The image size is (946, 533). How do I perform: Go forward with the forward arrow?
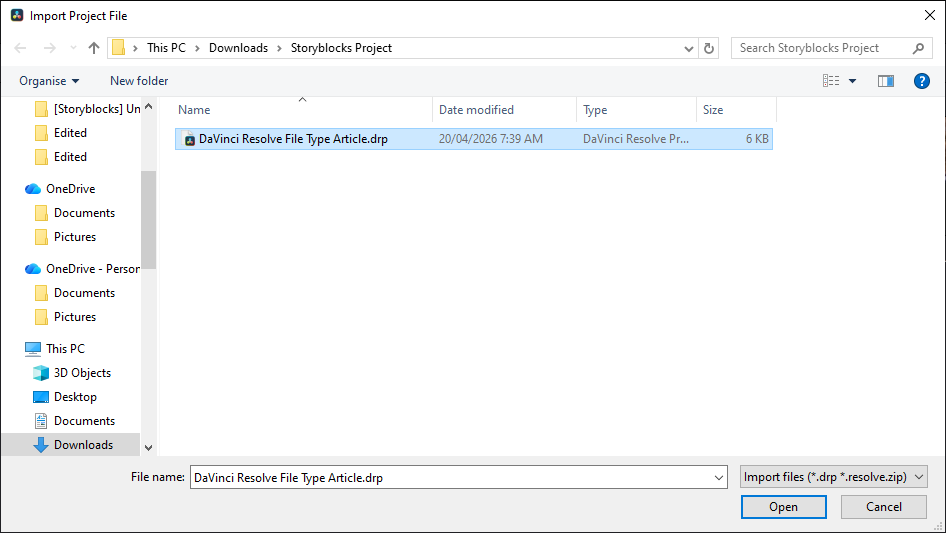pyautogui.click(x=49, y=48)
